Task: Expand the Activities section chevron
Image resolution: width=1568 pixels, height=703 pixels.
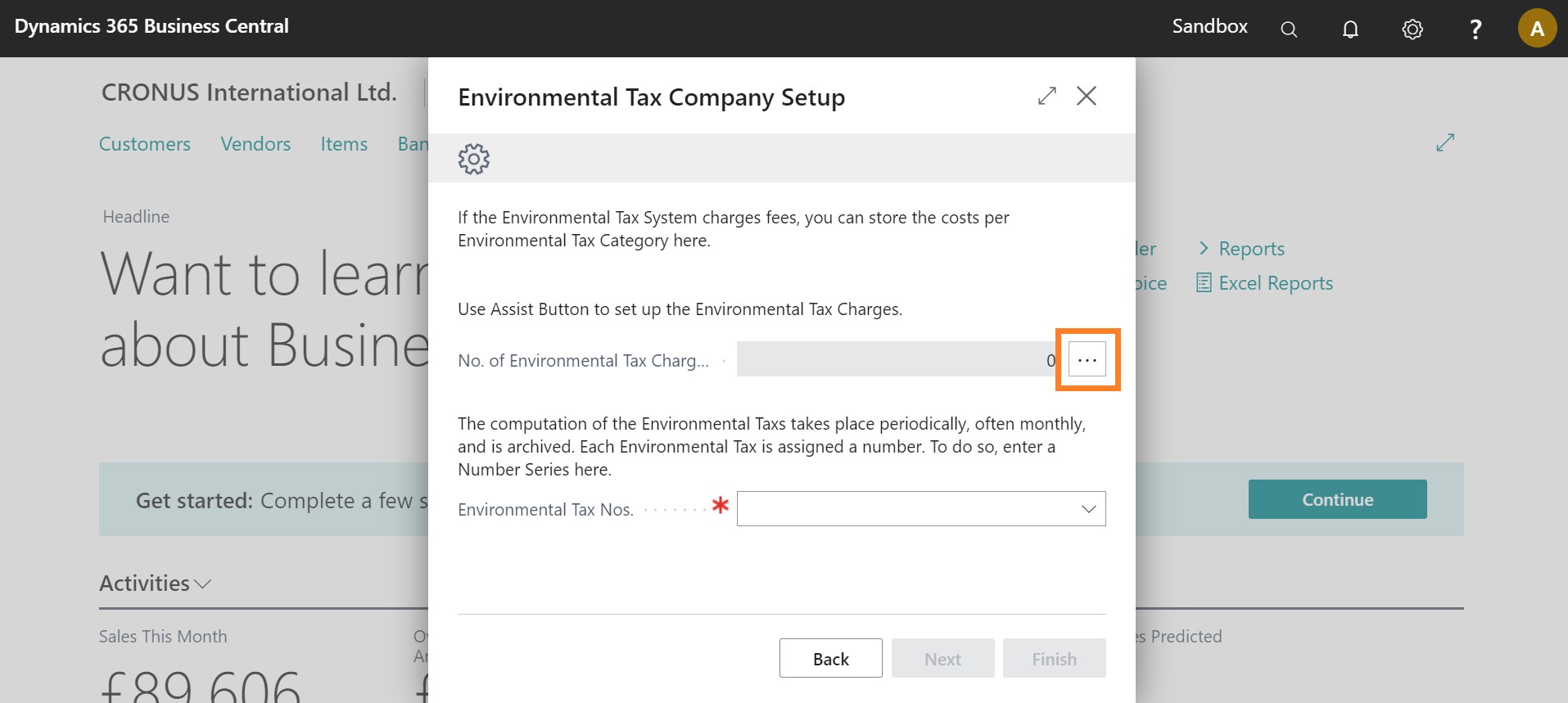Action: (x=202, y=584)
